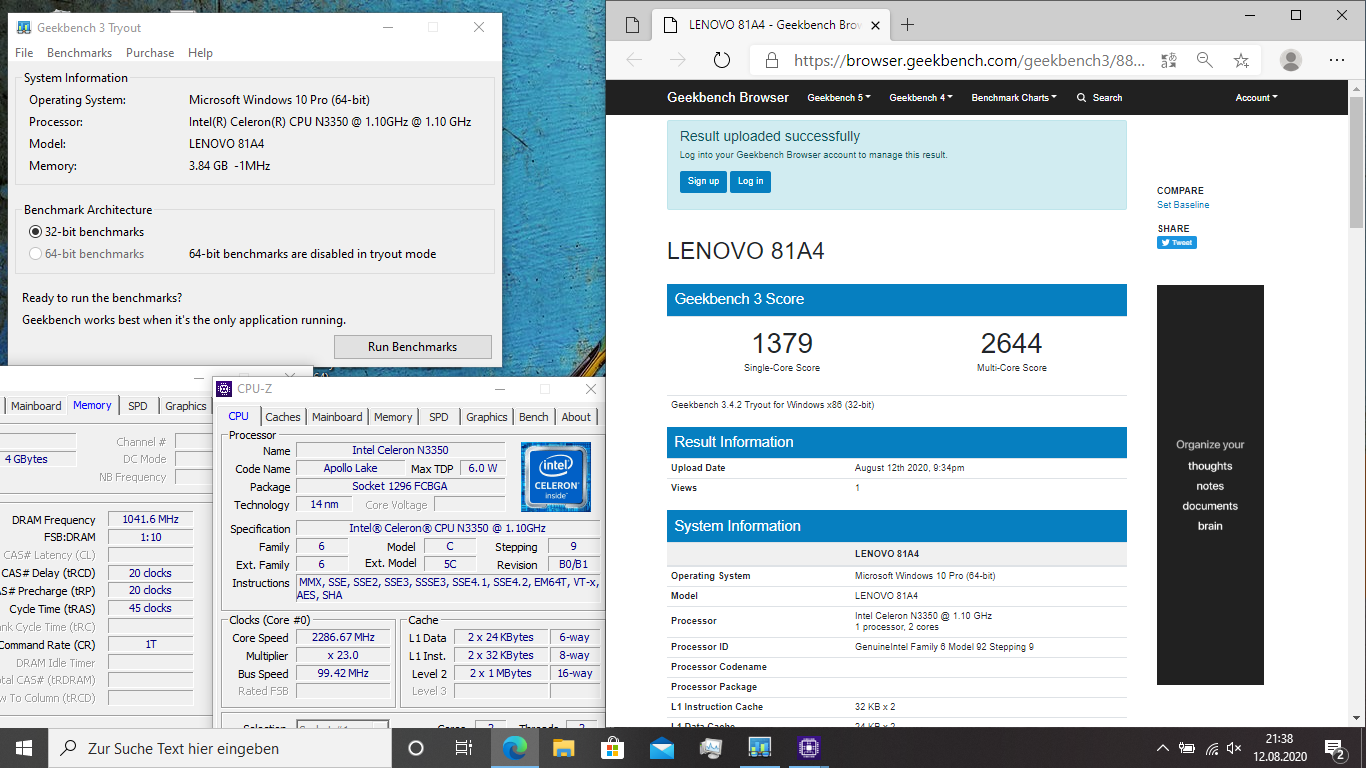Select 64-bit benchmarks radio button

36,254
